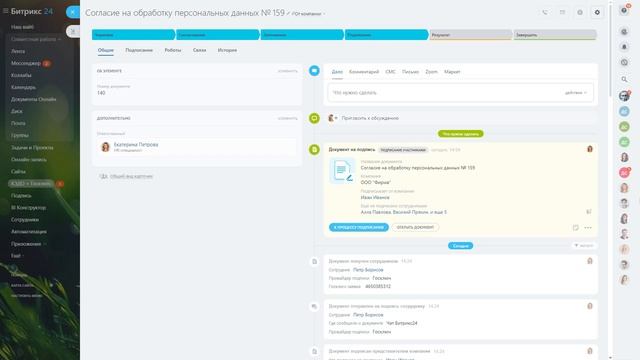Open Документы Онлайн in left menu
The image size is (640, 360).
point(33,99)
